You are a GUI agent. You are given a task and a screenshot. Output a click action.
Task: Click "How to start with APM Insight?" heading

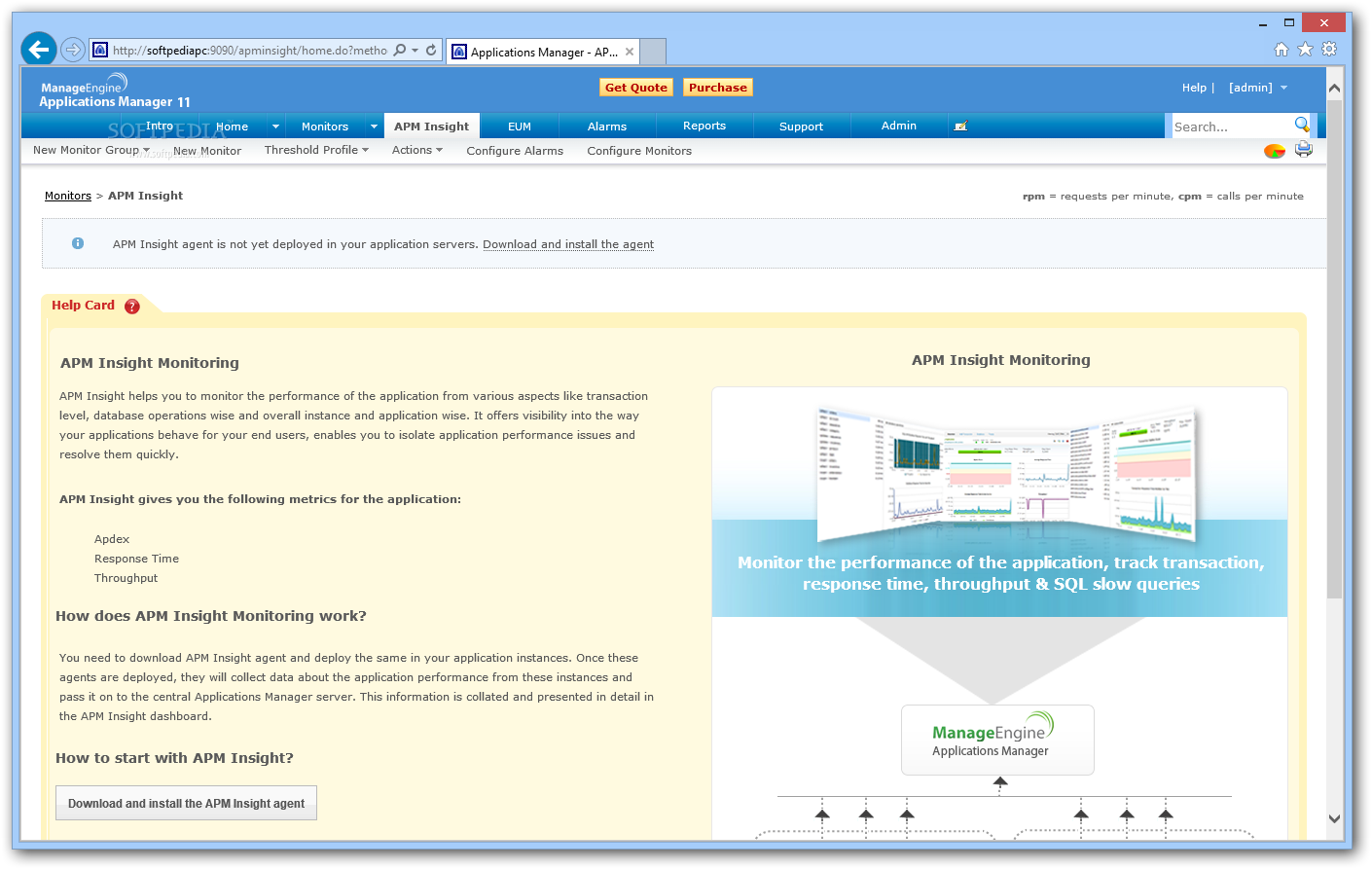click(174, 758)
